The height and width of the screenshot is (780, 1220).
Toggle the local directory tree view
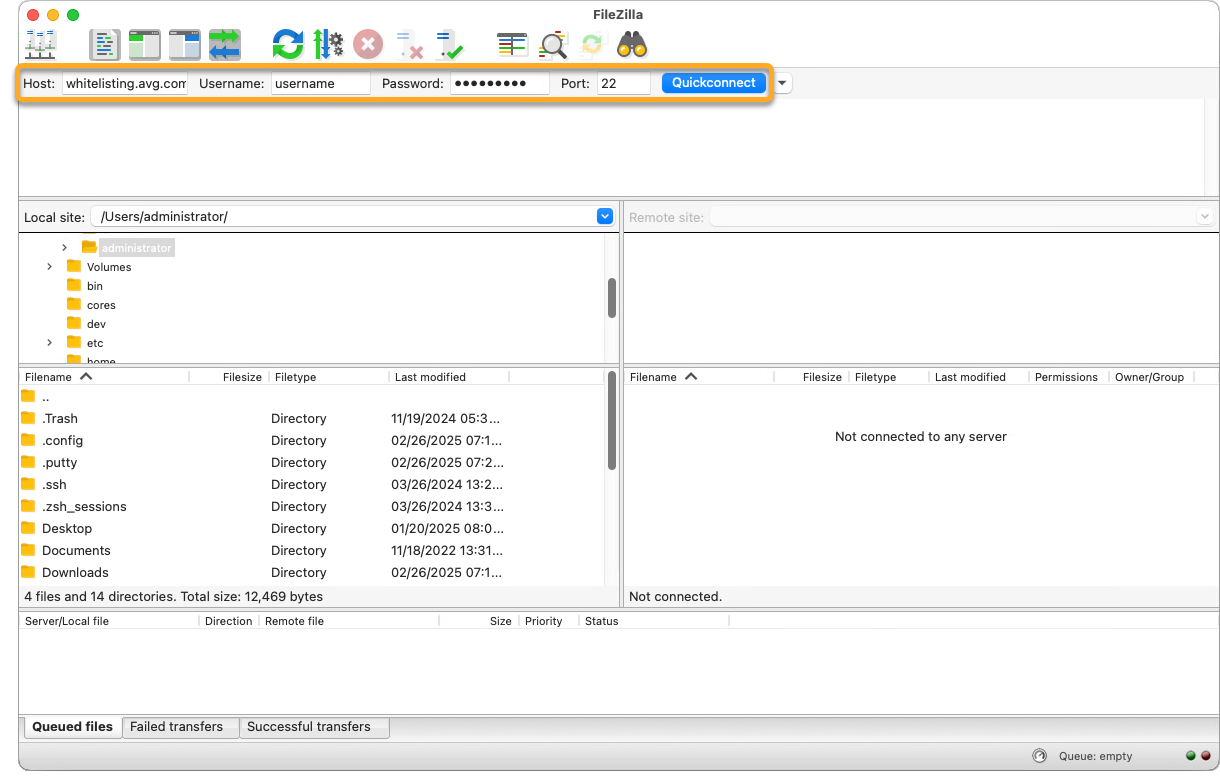tap(145, 44)
